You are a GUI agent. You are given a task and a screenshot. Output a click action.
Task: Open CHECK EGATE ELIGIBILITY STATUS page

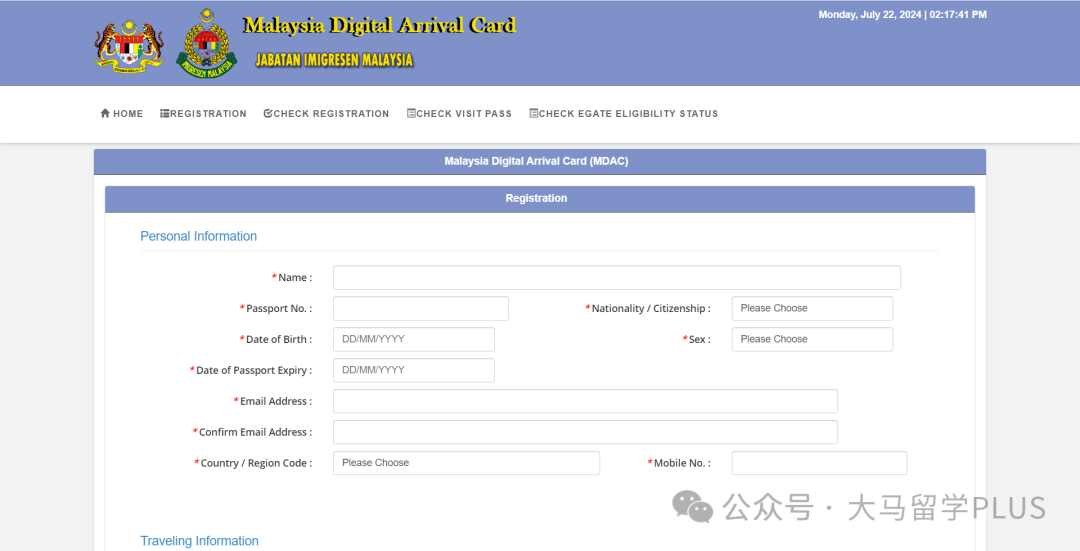click(x=623, y=114)
